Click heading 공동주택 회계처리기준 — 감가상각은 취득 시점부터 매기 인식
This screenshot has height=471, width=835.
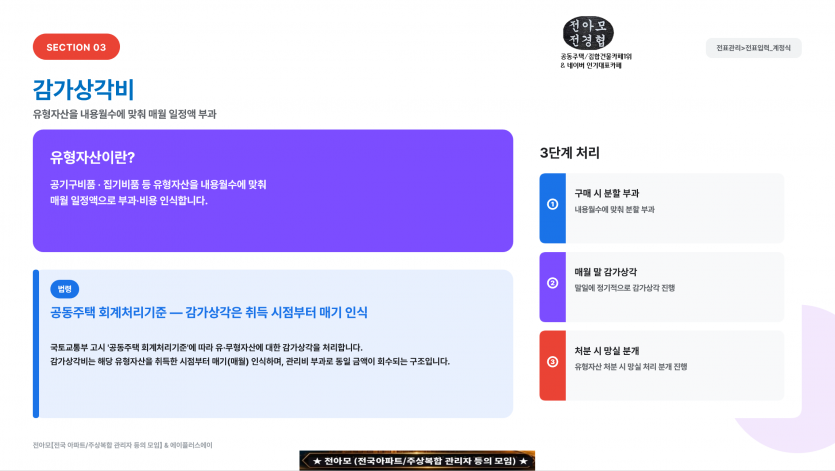tap(209, 312)
